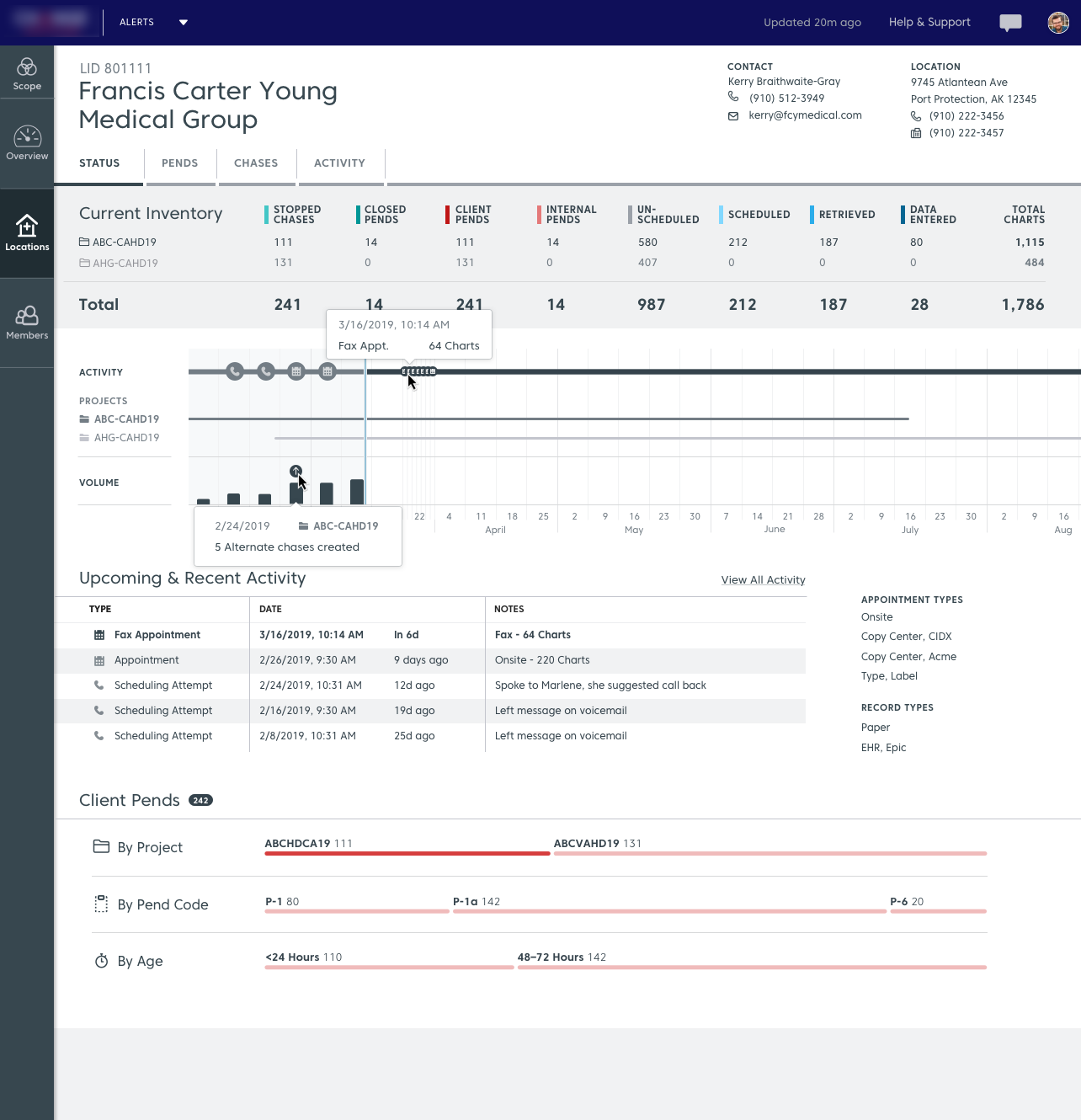Switch to the Pends tab
Viewport: 1081px width, 1120px height.
click(180, 163)
